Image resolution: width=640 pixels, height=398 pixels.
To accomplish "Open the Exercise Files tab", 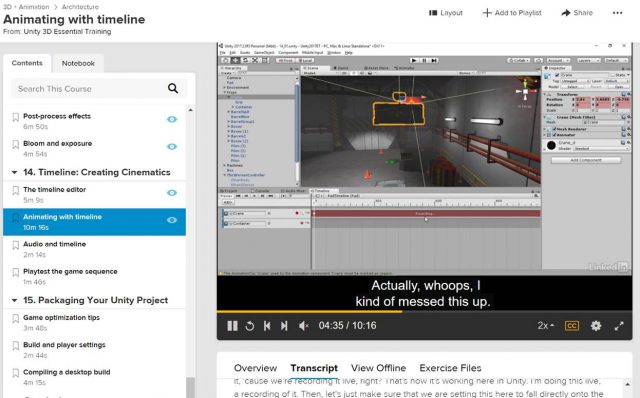I will (x=450, y=368).
